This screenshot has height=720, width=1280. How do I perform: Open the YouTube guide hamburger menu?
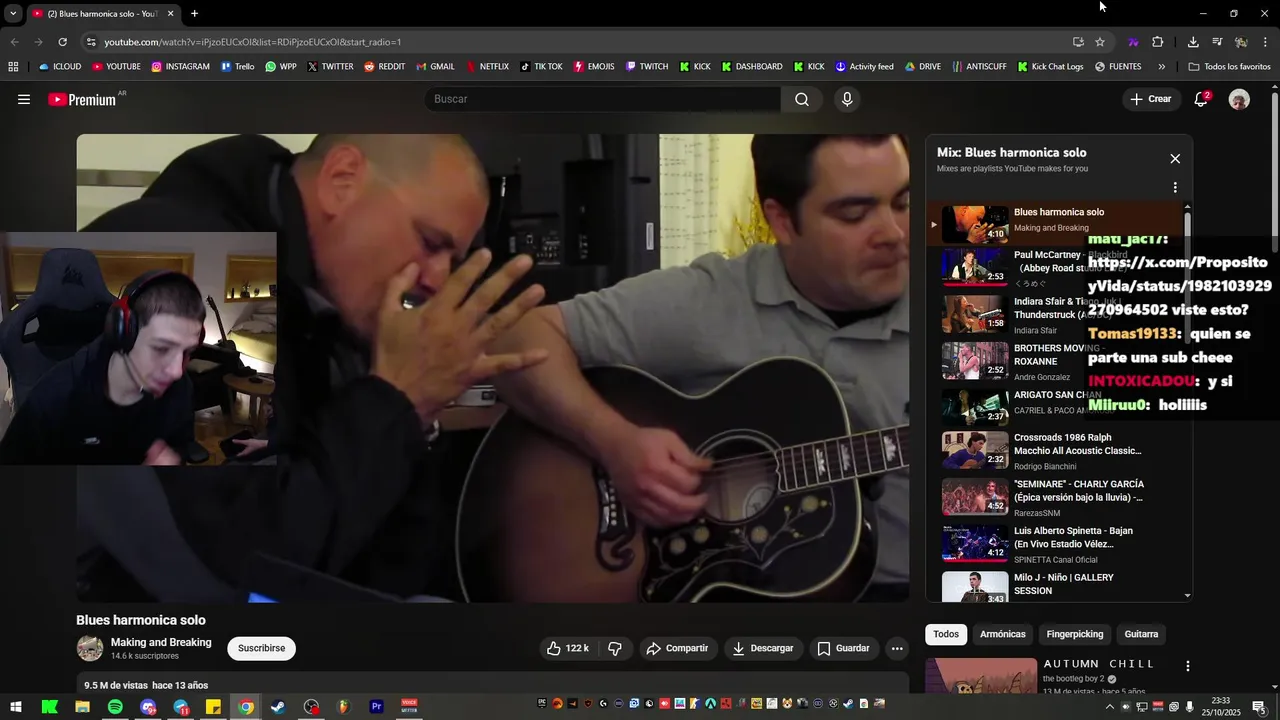[24, 99]
